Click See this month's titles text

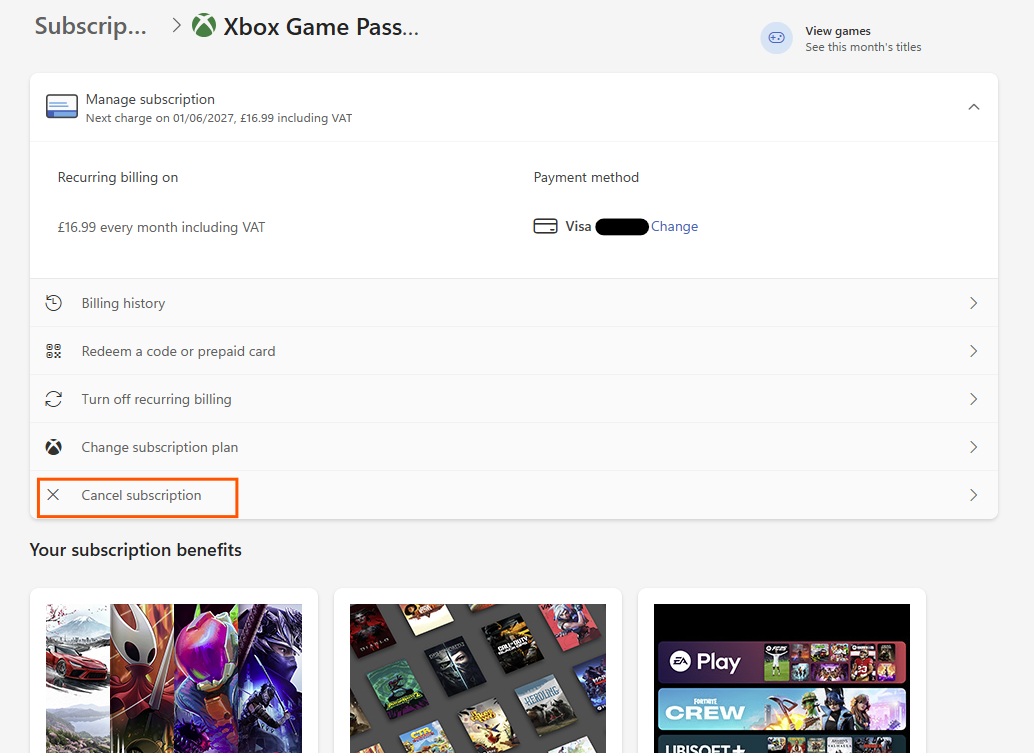pos(863,47)
